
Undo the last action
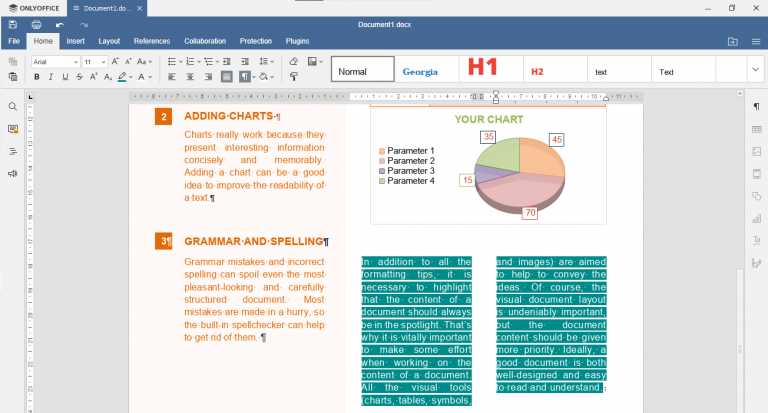pyautogui.click(x=60, y=24)
